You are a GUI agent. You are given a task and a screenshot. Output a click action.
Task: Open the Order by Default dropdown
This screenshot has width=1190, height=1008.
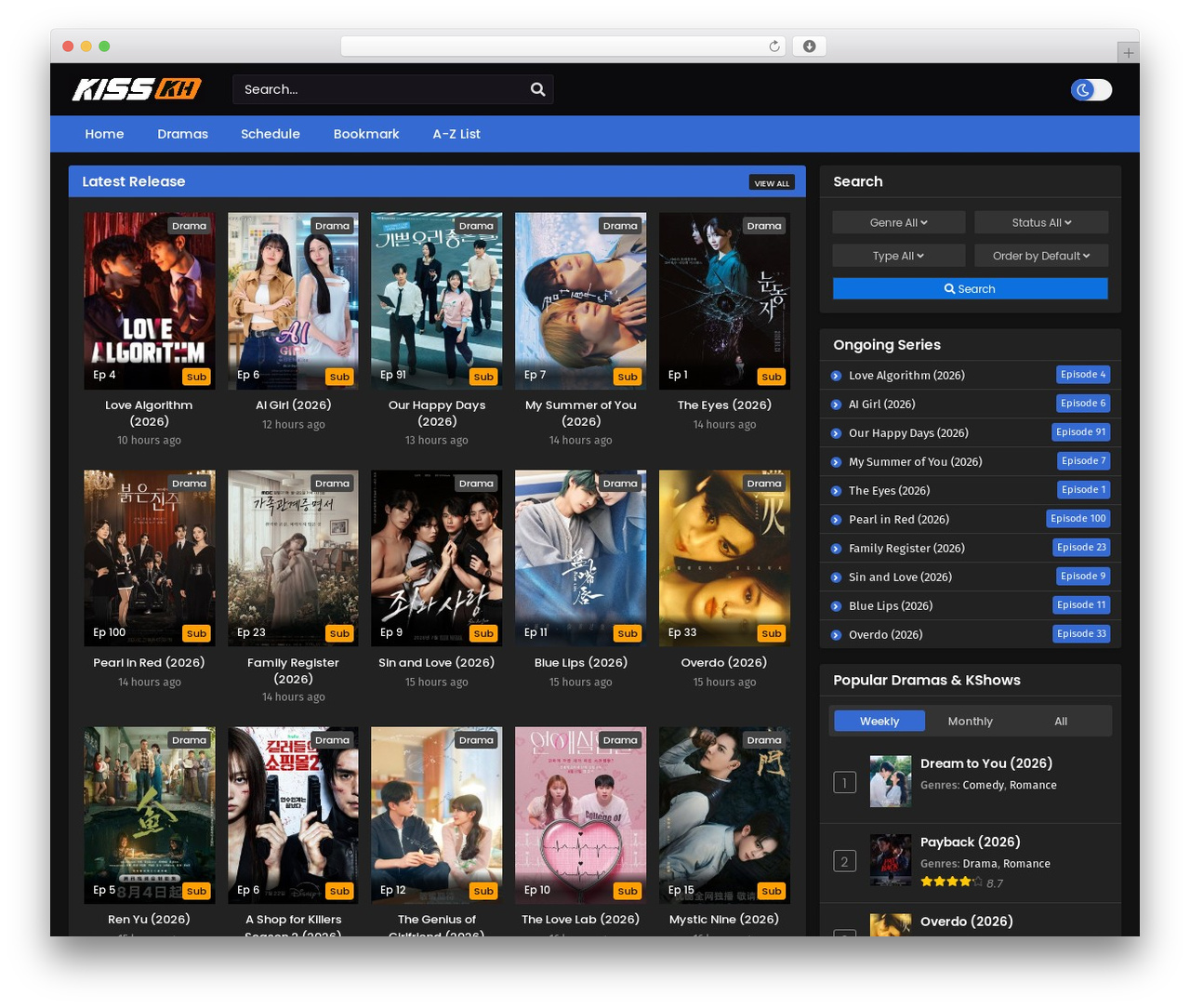1041,256
